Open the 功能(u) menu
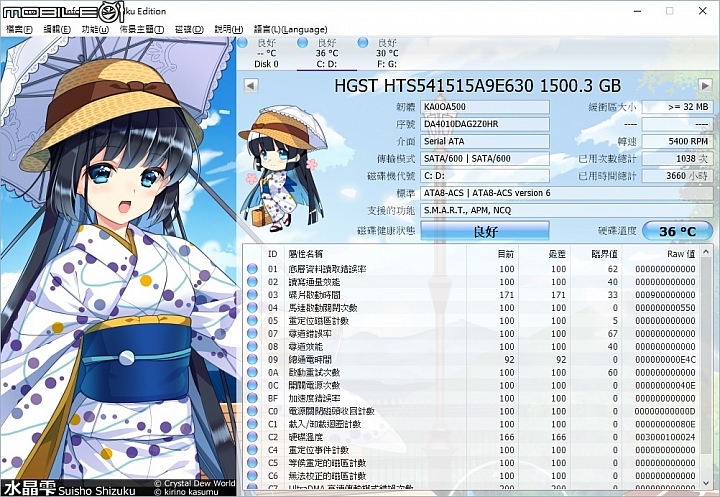The image size is (720, 497). tap(95, 29)
